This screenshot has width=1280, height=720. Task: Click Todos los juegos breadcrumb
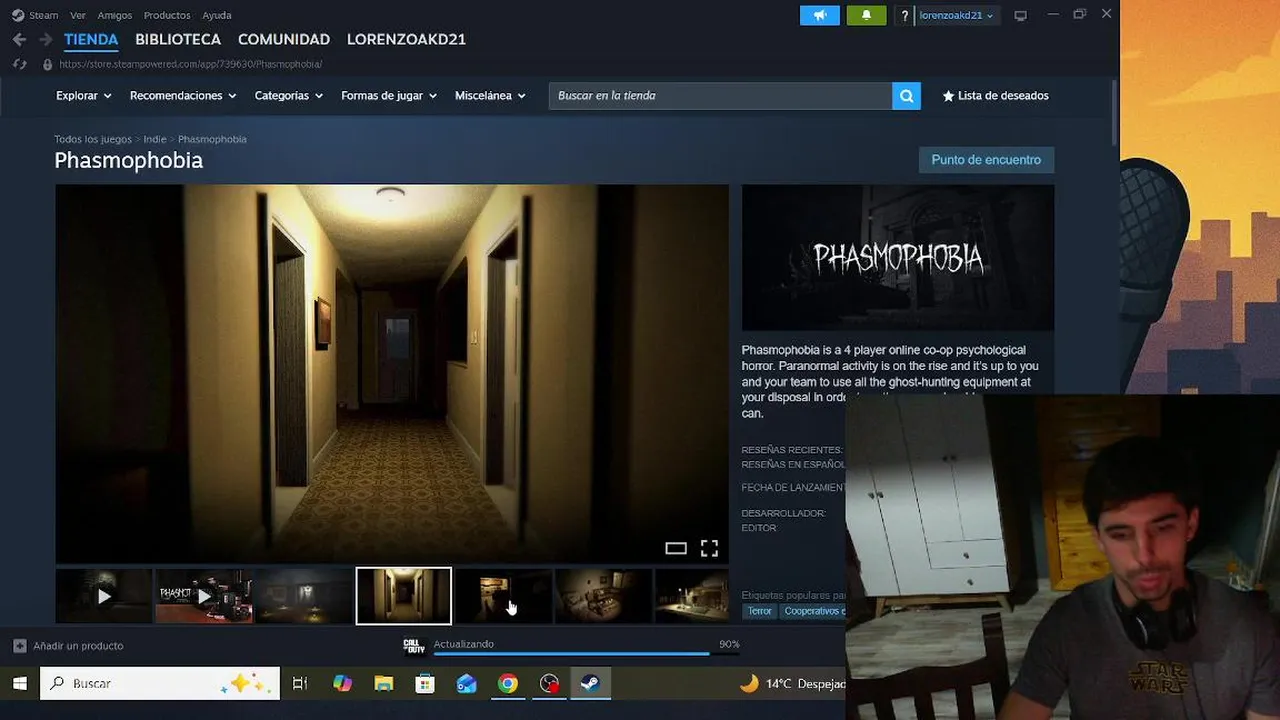click(93, 139)
